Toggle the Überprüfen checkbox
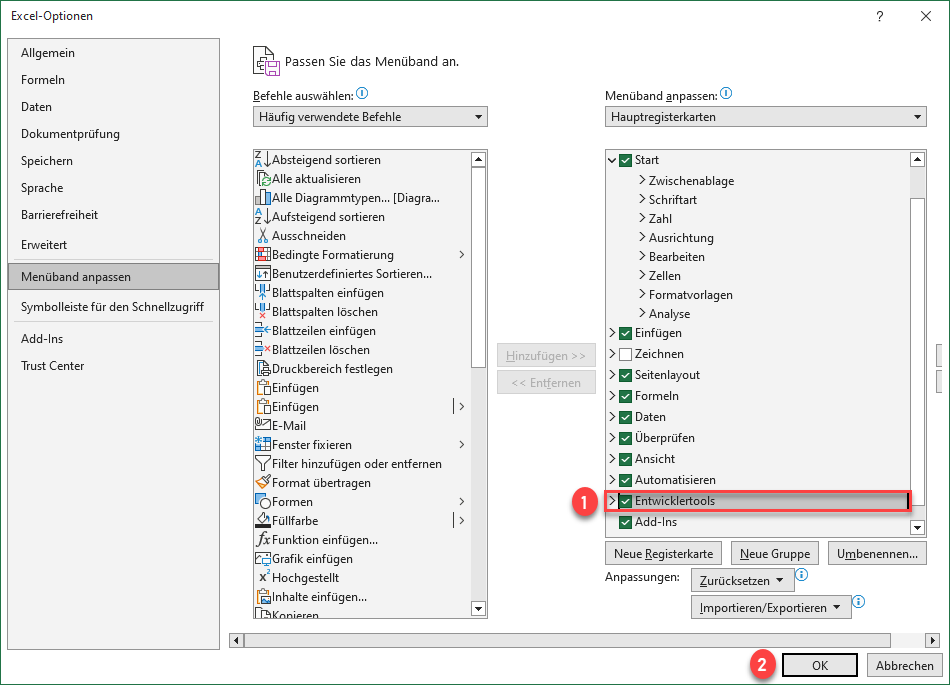This screenshot has height=685, width=950. 625,438
